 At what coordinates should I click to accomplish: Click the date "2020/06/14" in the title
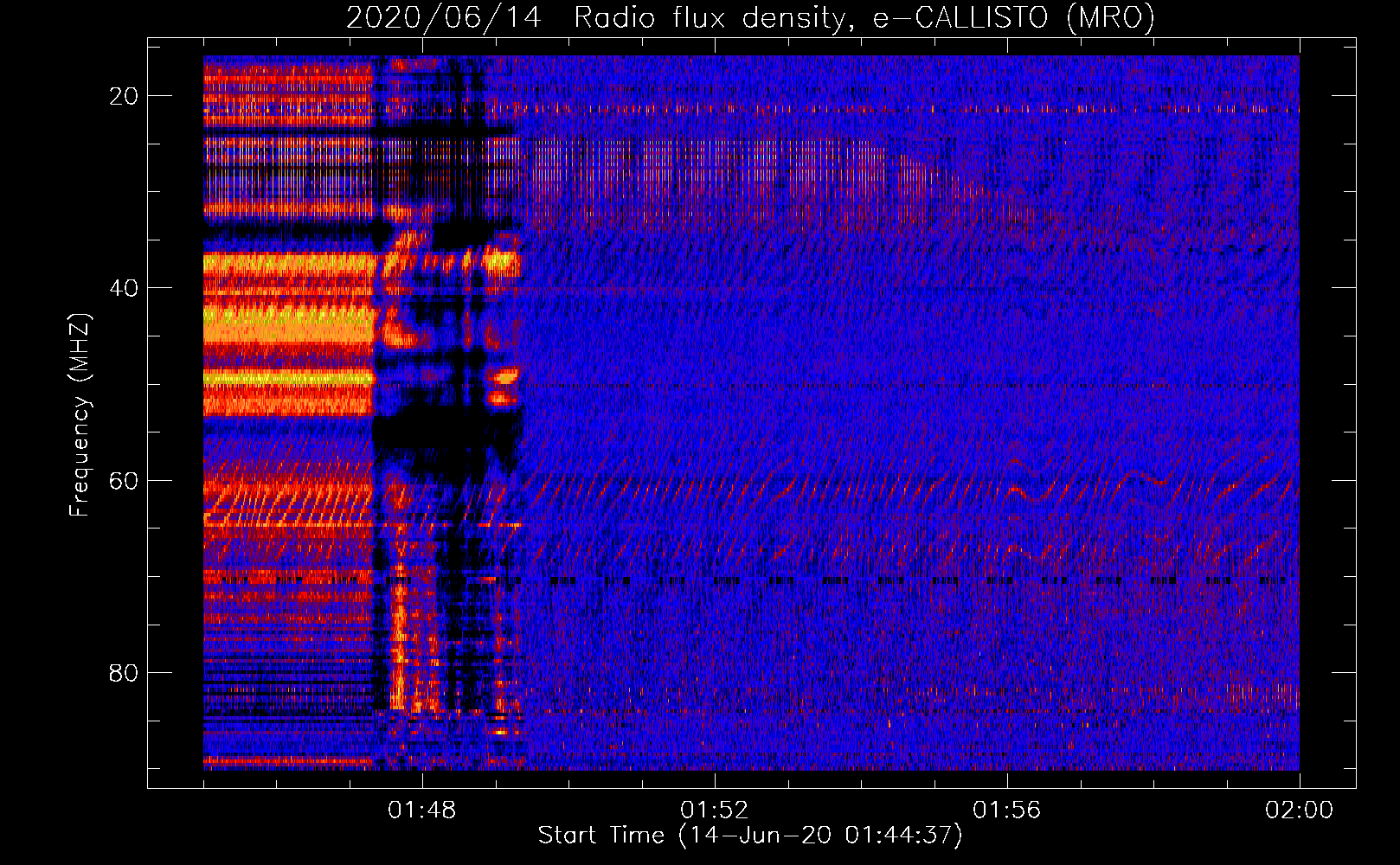[x=444, y=18]
